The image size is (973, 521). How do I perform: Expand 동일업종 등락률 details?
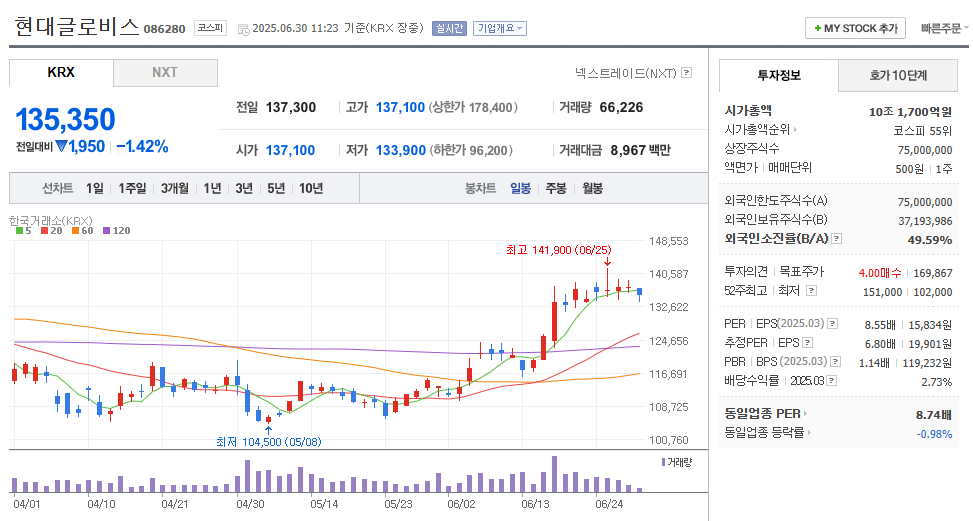[x=809, y=432]
